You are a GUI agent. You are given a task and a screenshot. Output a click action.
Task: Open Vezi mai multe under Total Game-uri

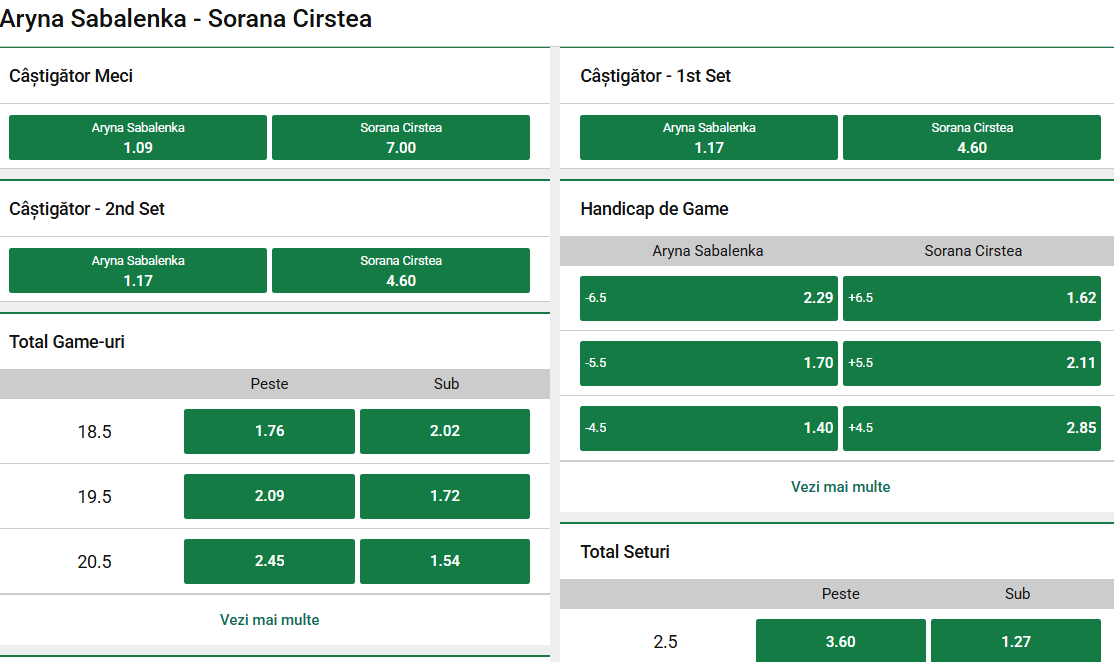(268, 619)
